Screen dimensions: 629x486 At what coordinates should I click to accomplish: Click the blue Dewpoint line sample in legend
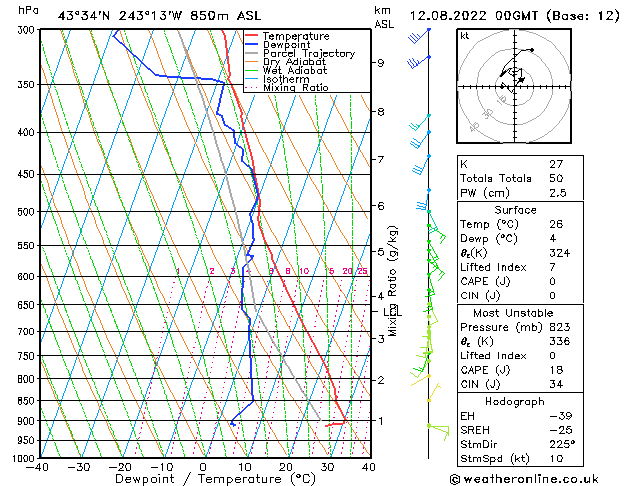252,45
